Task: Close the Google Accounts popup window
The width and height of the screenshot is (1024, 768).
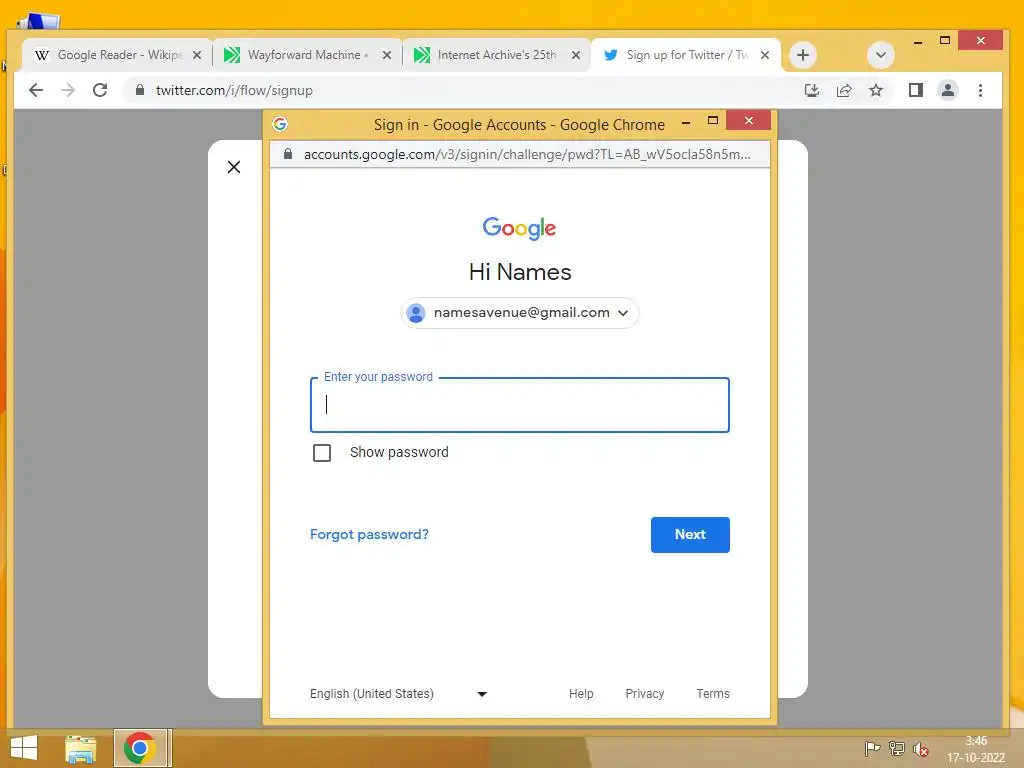Action: pos(748,121)
